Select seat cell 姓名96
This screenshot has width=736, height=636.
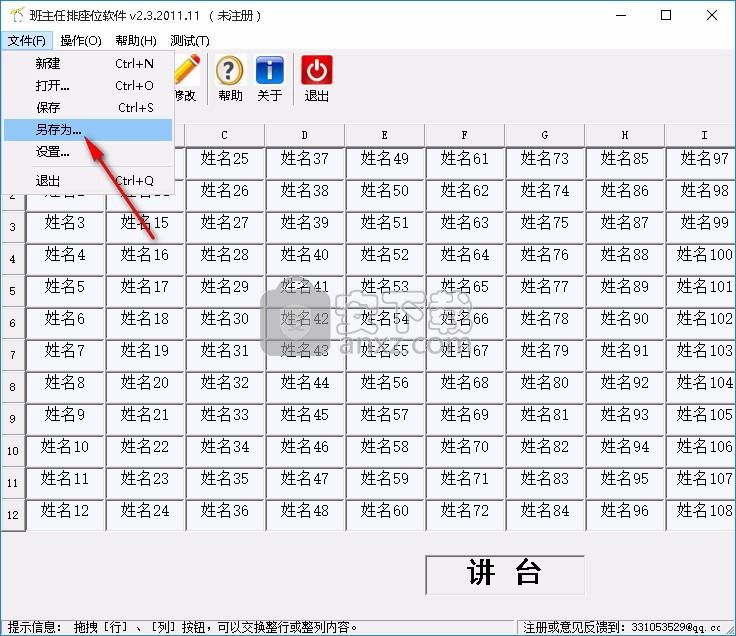625,515
